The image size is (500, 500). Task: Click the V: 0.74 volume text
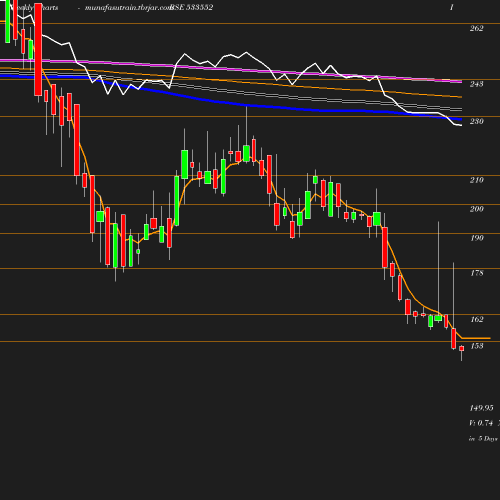pos(481,423)
